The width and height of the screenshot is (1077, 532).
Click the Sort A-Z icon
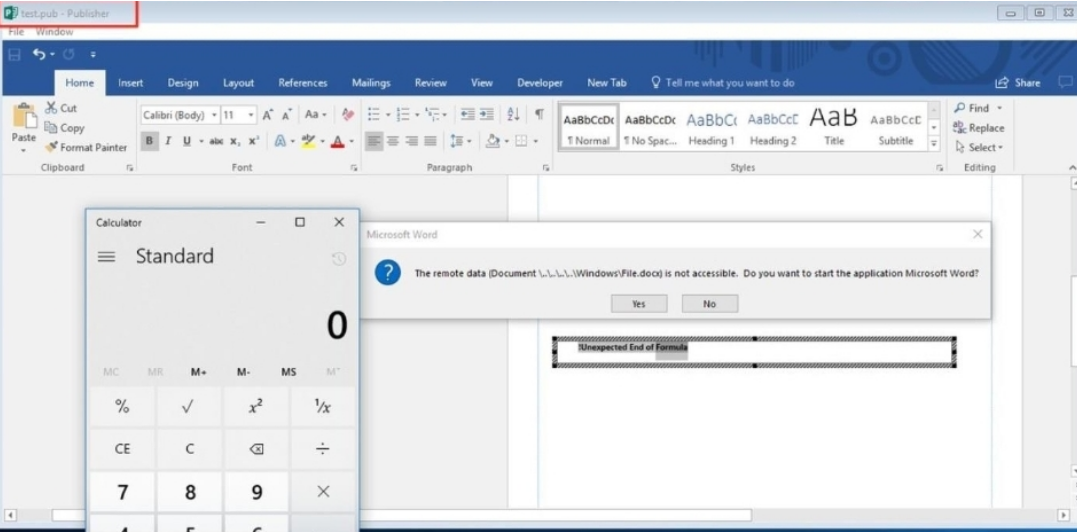[x=514, y=115]
